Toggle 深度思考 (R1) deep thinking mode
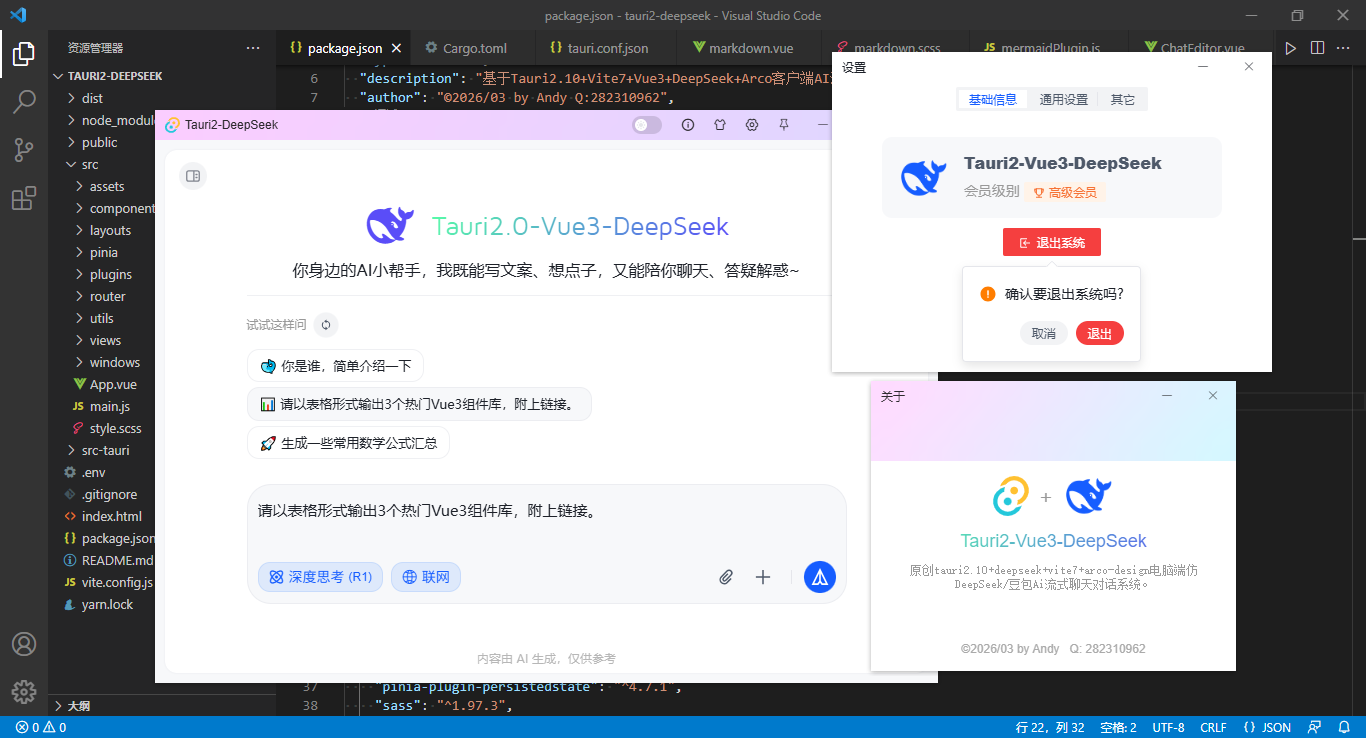This screenshot has height=738, width=1366. click(x=320, y=577)
